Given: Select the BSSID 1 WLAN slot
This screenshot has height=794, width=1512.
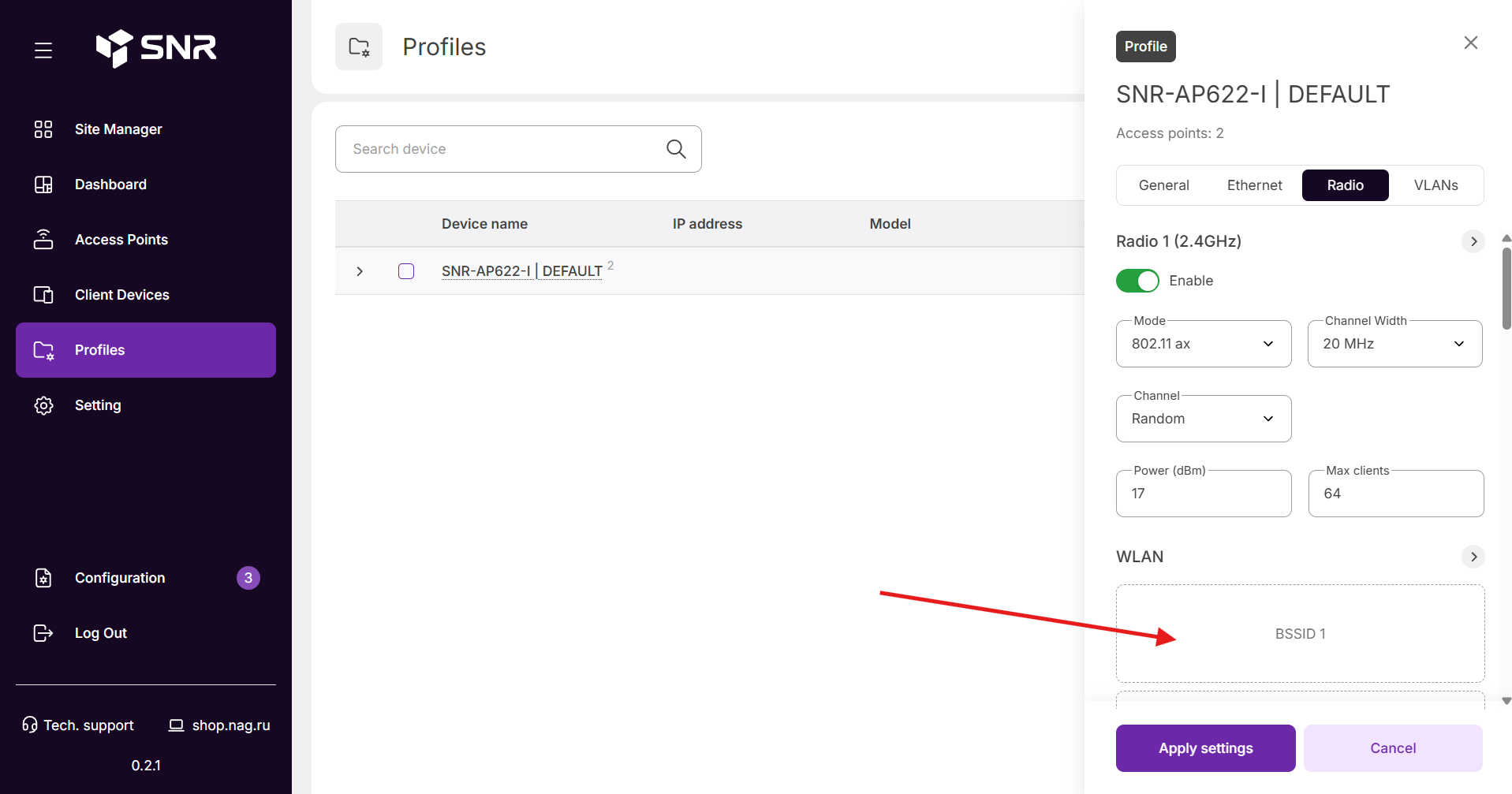Looking at the screenshot, I should [1301, 634].
